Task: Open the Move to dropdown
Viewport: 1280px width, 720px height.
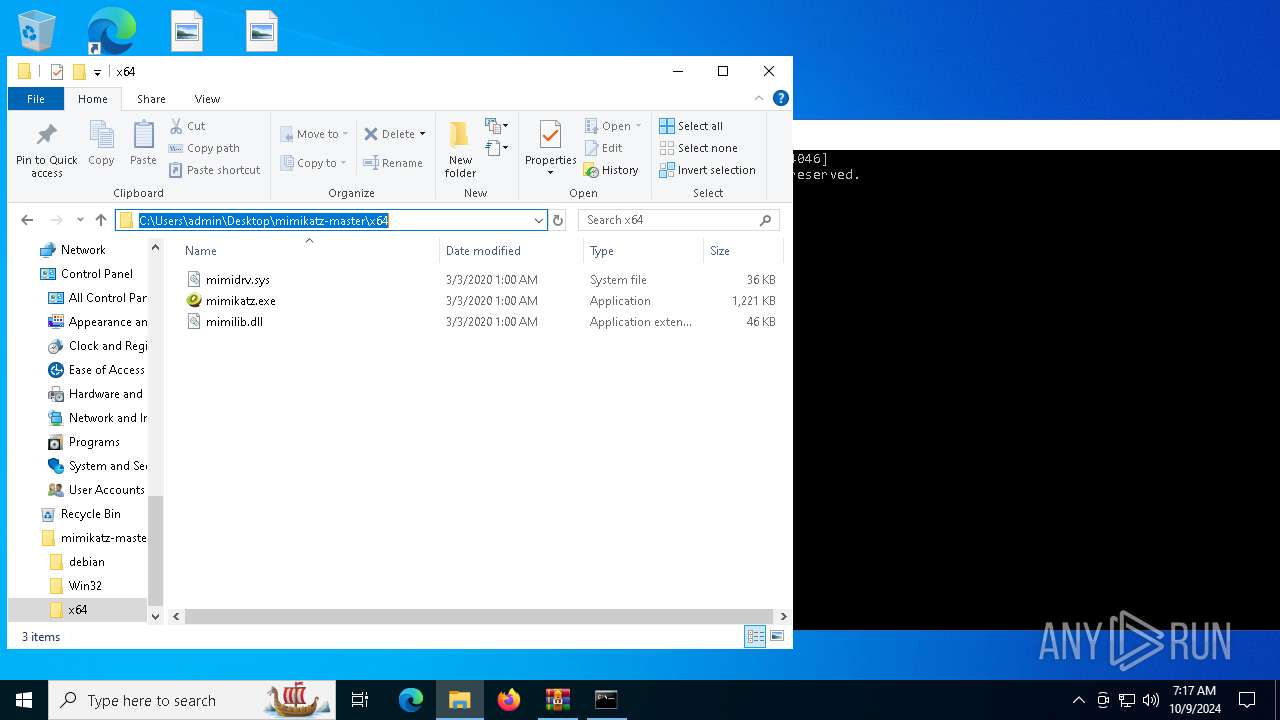Action: point(314,134)
